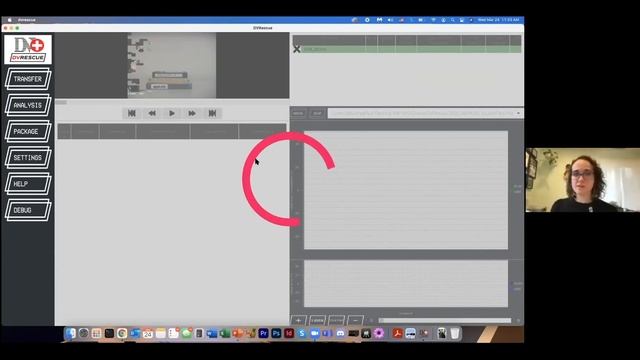Open Calendar from the Dock
The width and height of the screenshot is (640, 360).
[x=148, y=333]
